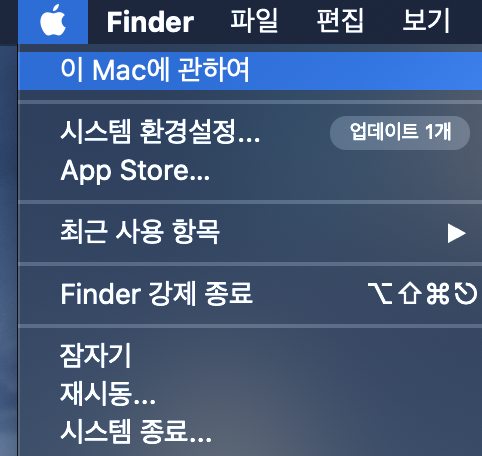Click the Option key symbol in shortcut

coord(380,294)
